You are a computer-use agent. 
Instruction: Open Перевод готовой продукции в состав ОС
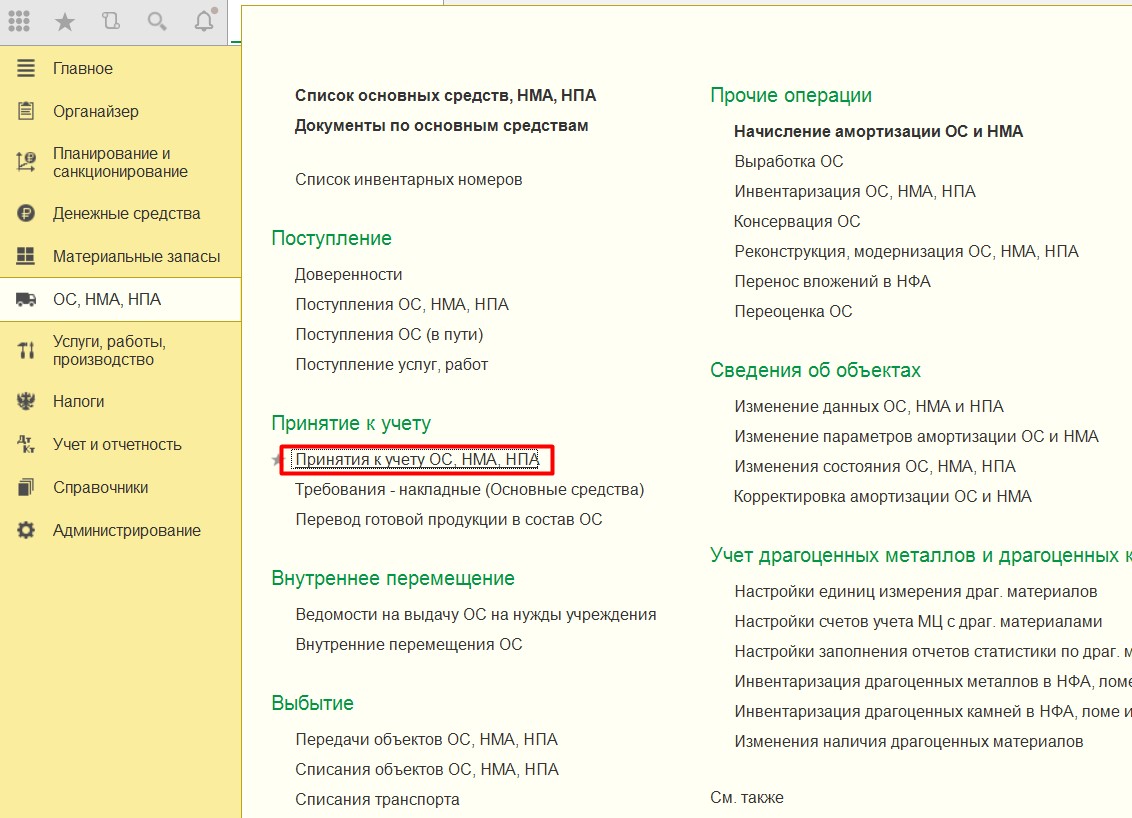click(x=448, y=520)
